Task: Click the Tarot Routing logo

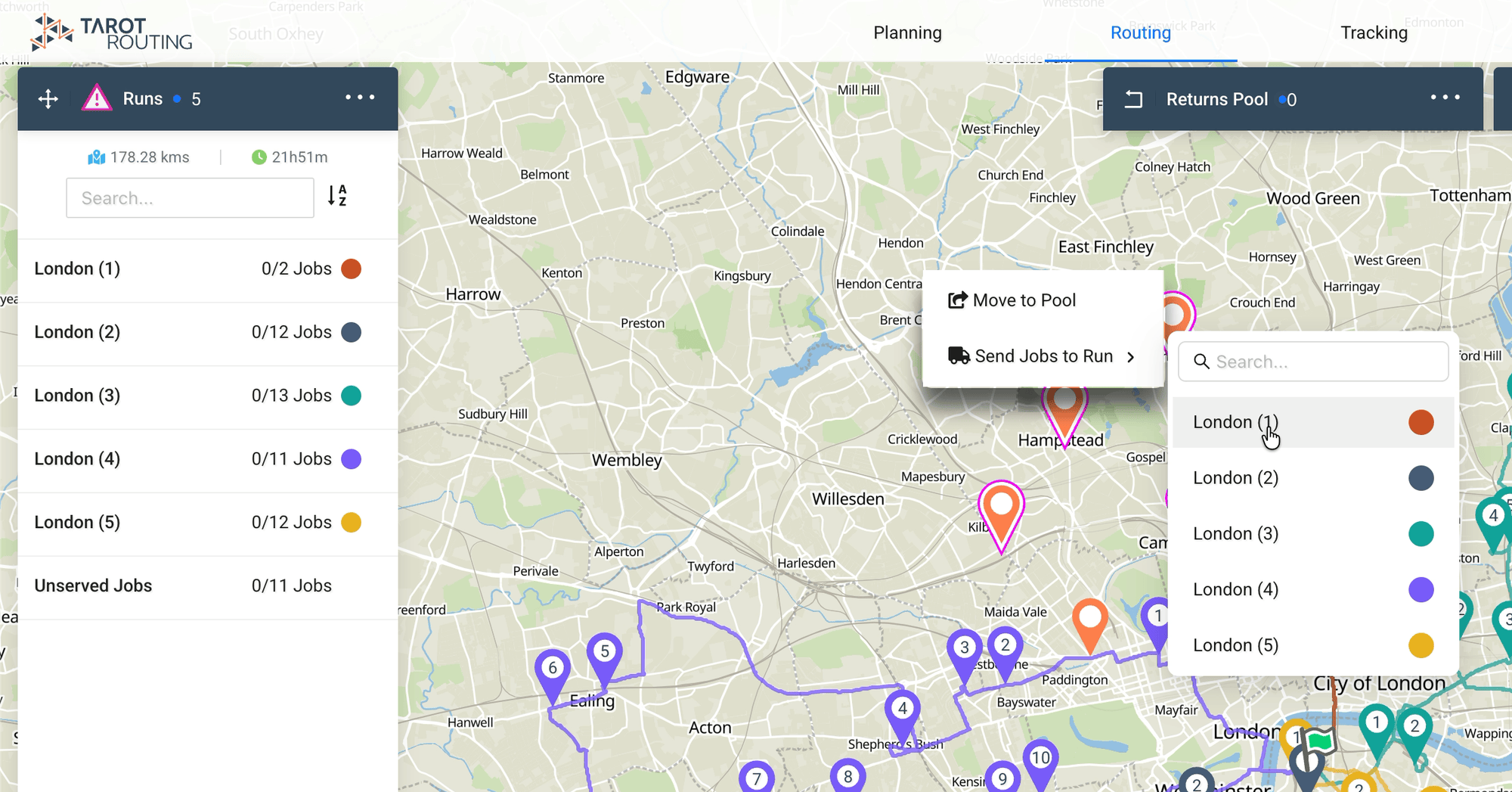Action: pyautogui.click(x=111, y=33)
